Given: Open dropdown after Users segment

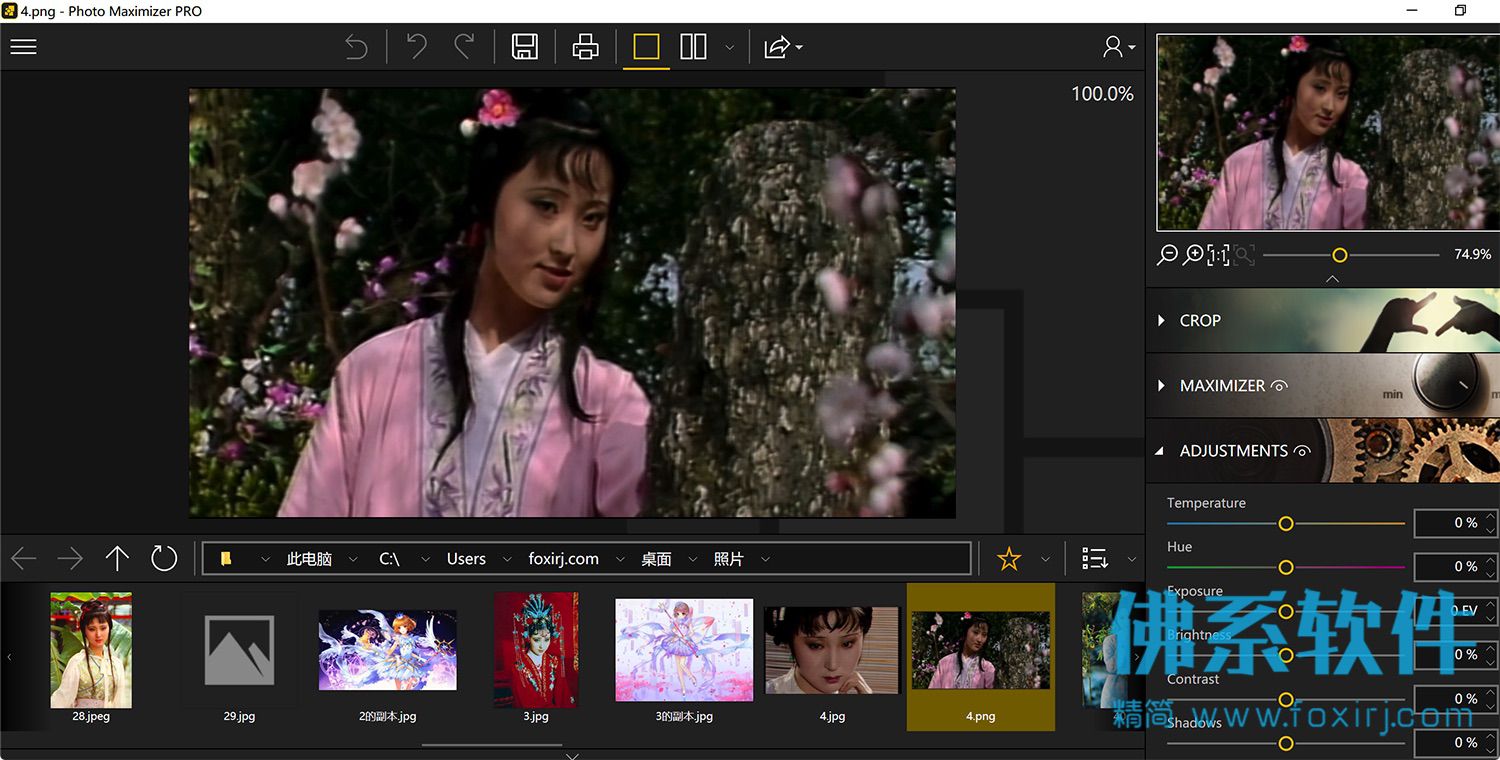Looking at the screenshot, I should 508,559.
